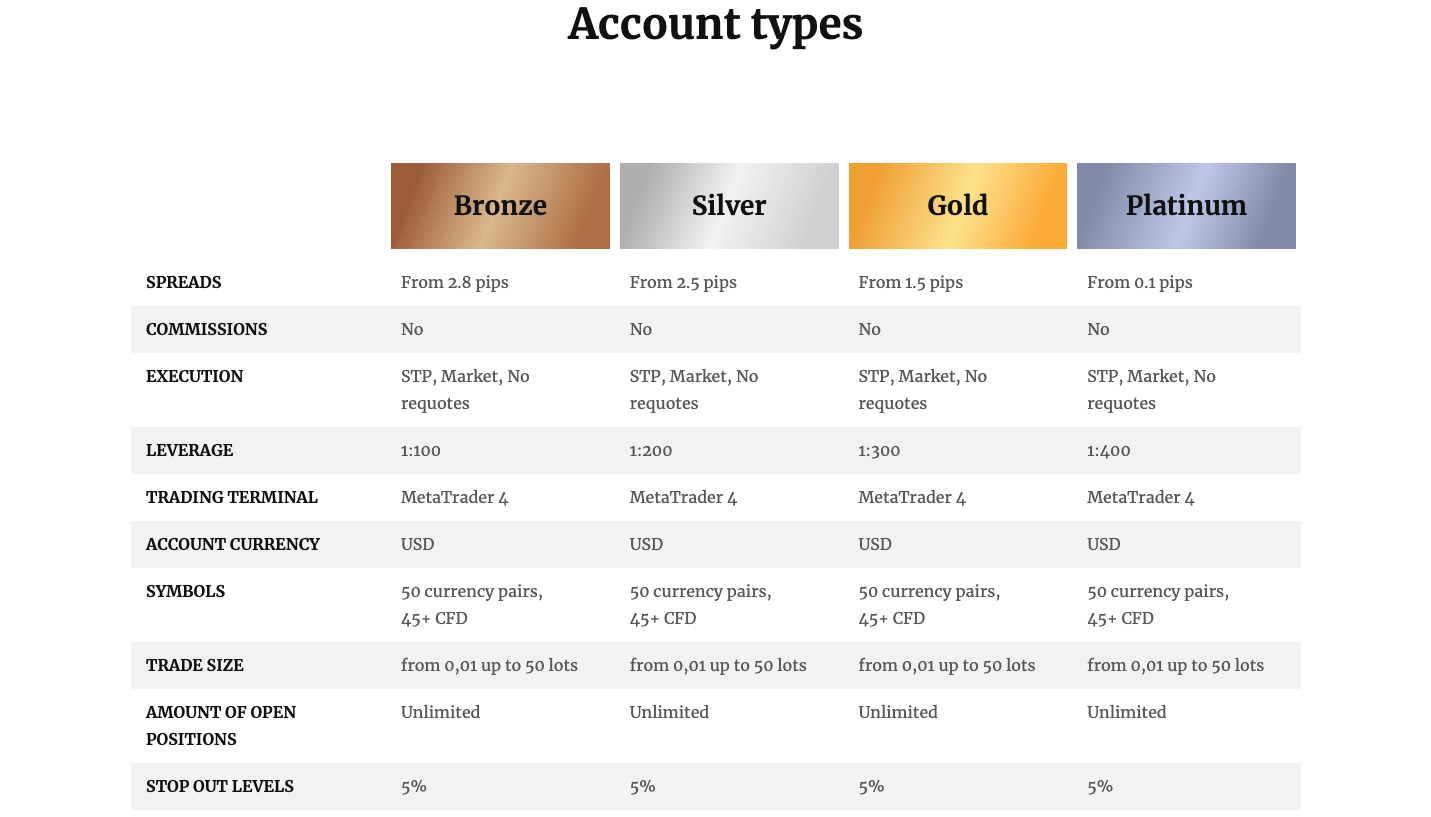Image resolution: width=1431 pixels, height=817 pixels.
Task: Click the Account types heading
Action: coord(715,24)
